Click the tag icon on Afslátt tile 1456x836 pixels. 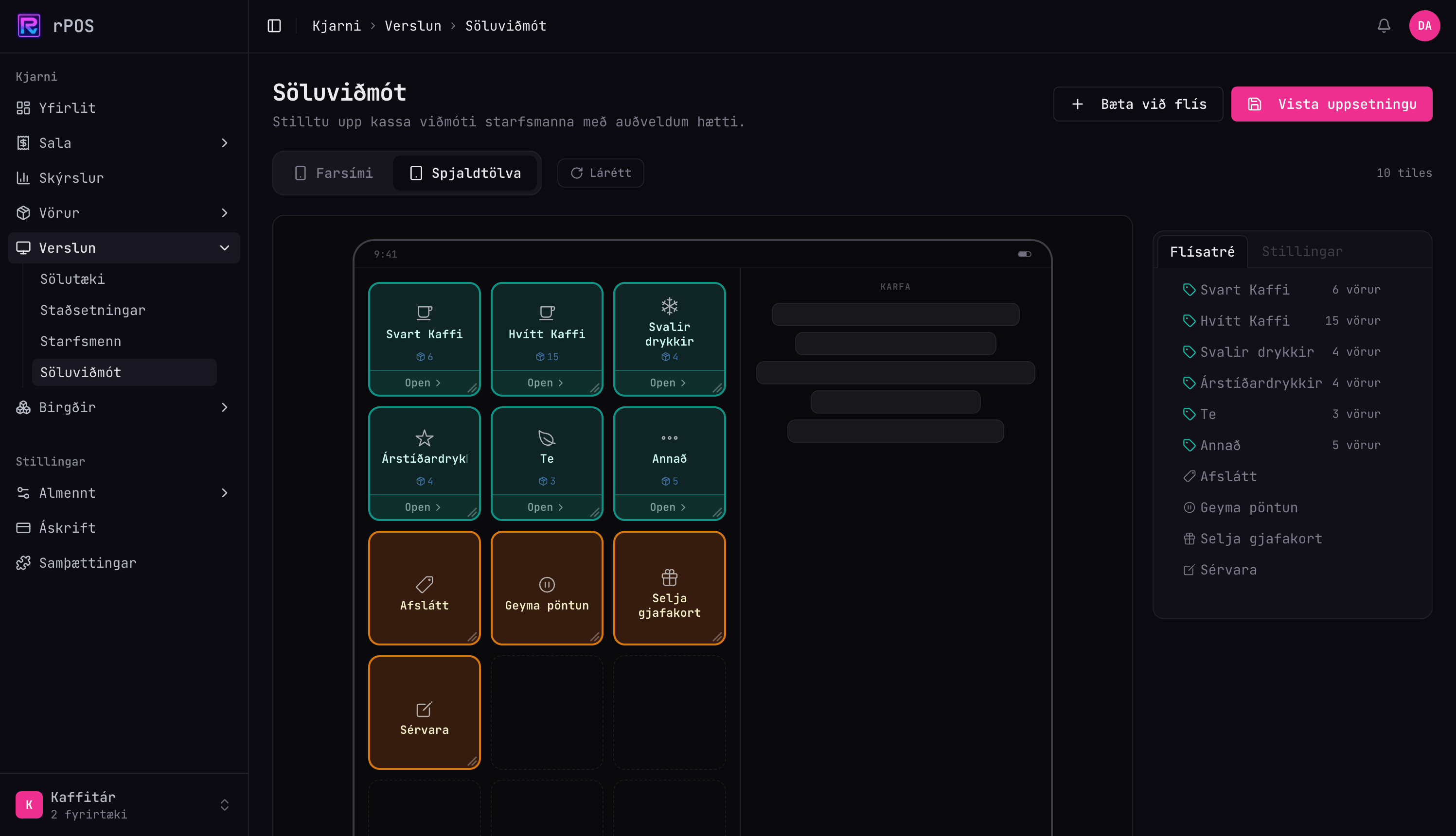(424, 585)
